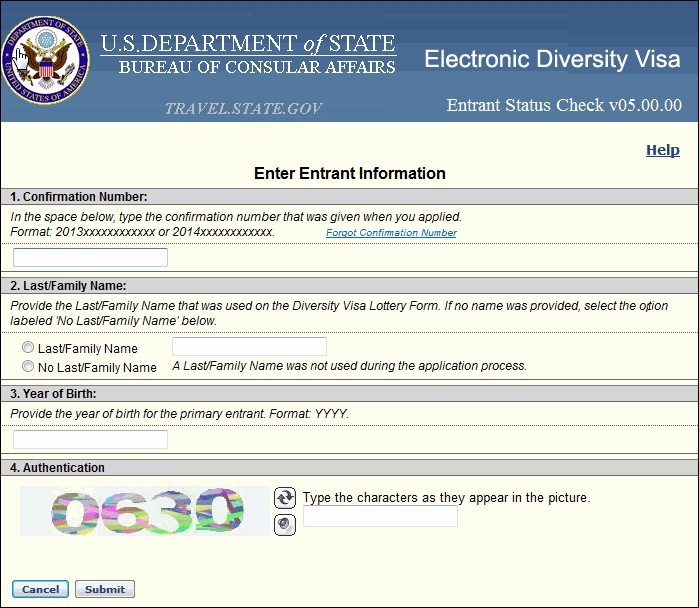Click the U.S. Department of State heading

pyautogui.click(x=248, y=44)
